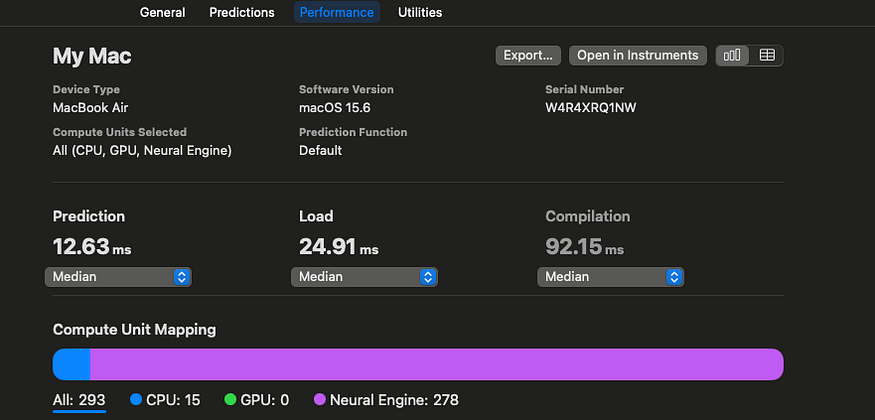Click Prediction Median blue stepper arrows
The width and height of the screenshot is (875, 420).
point(181,277)
